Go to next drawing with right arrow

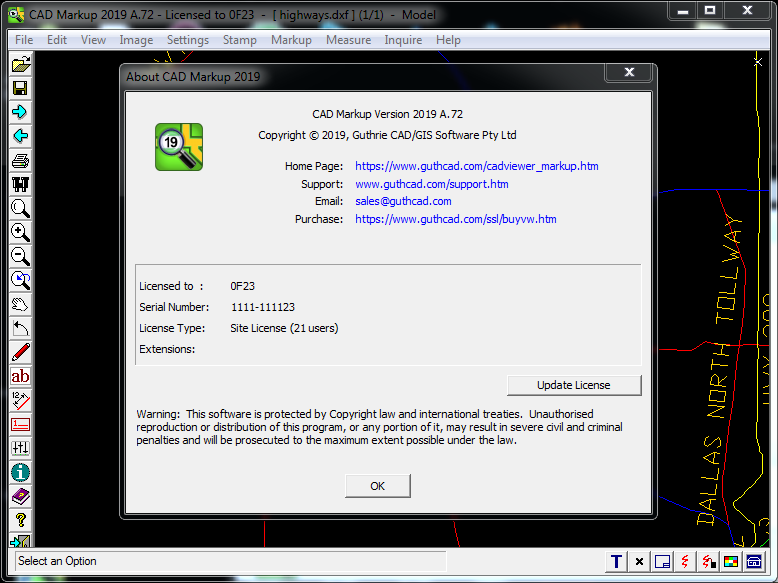(x=20, y=112)
